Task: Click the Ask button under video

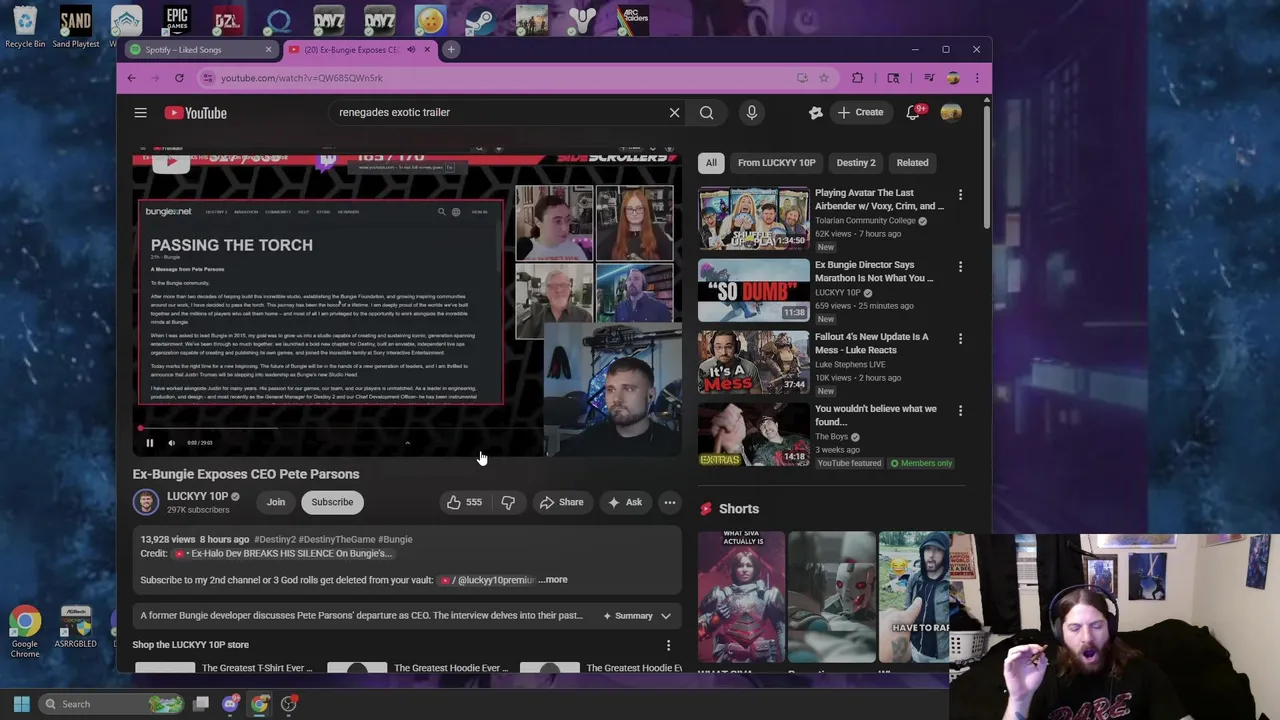Action: pyautogui.click(x=625, y=502)
